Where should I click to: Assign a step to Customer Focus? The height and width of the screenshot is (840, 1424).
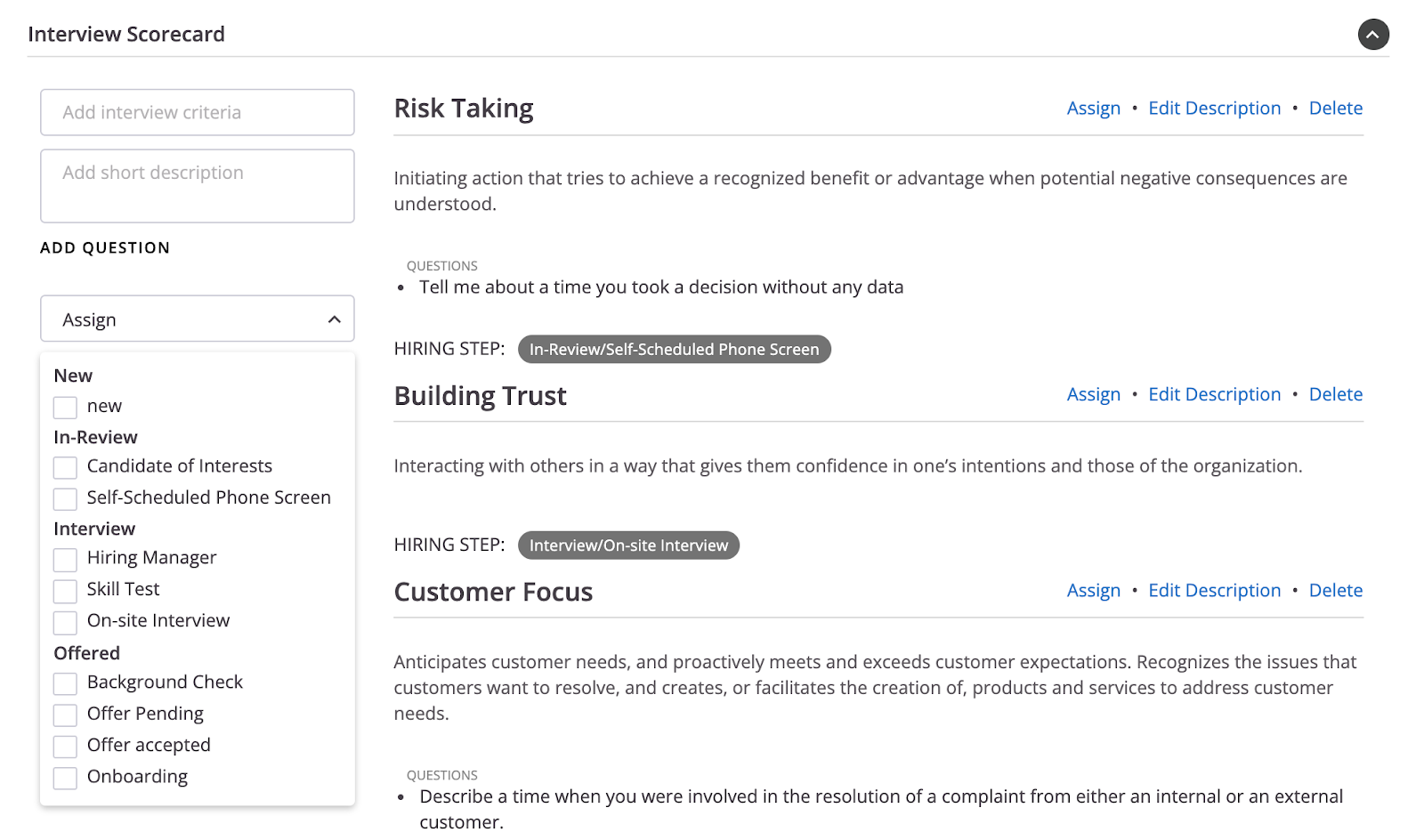tap(1093, 591)
